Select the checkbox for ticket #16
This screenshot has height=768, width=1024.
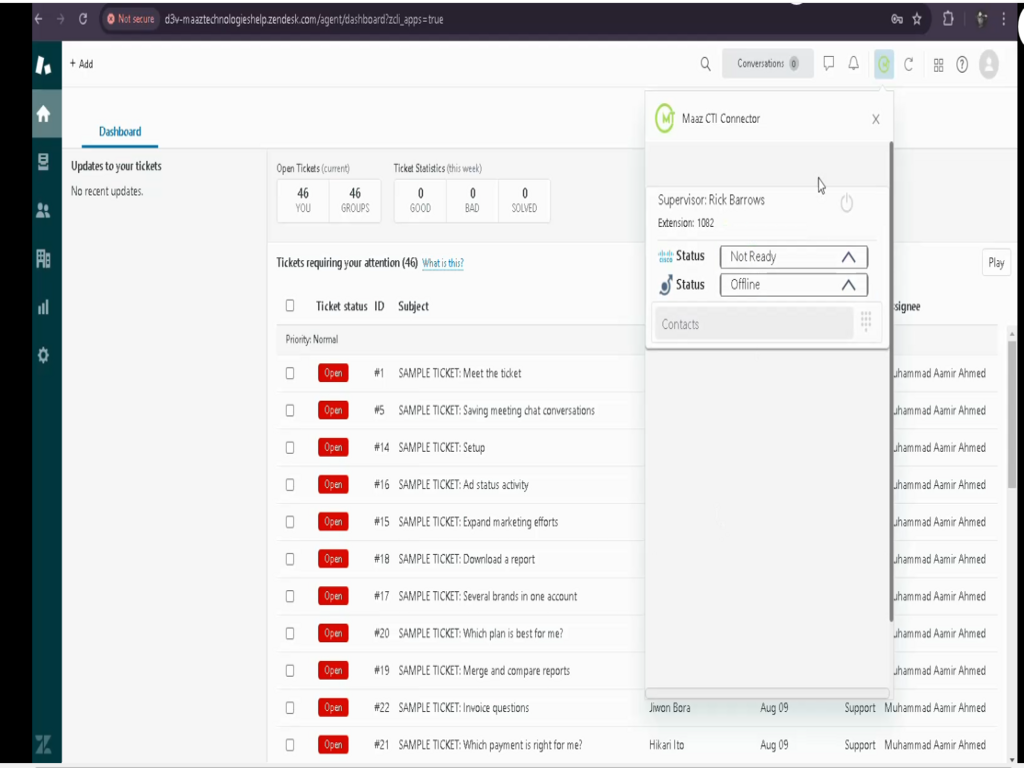pyautogui.click(x=290, y=485)
